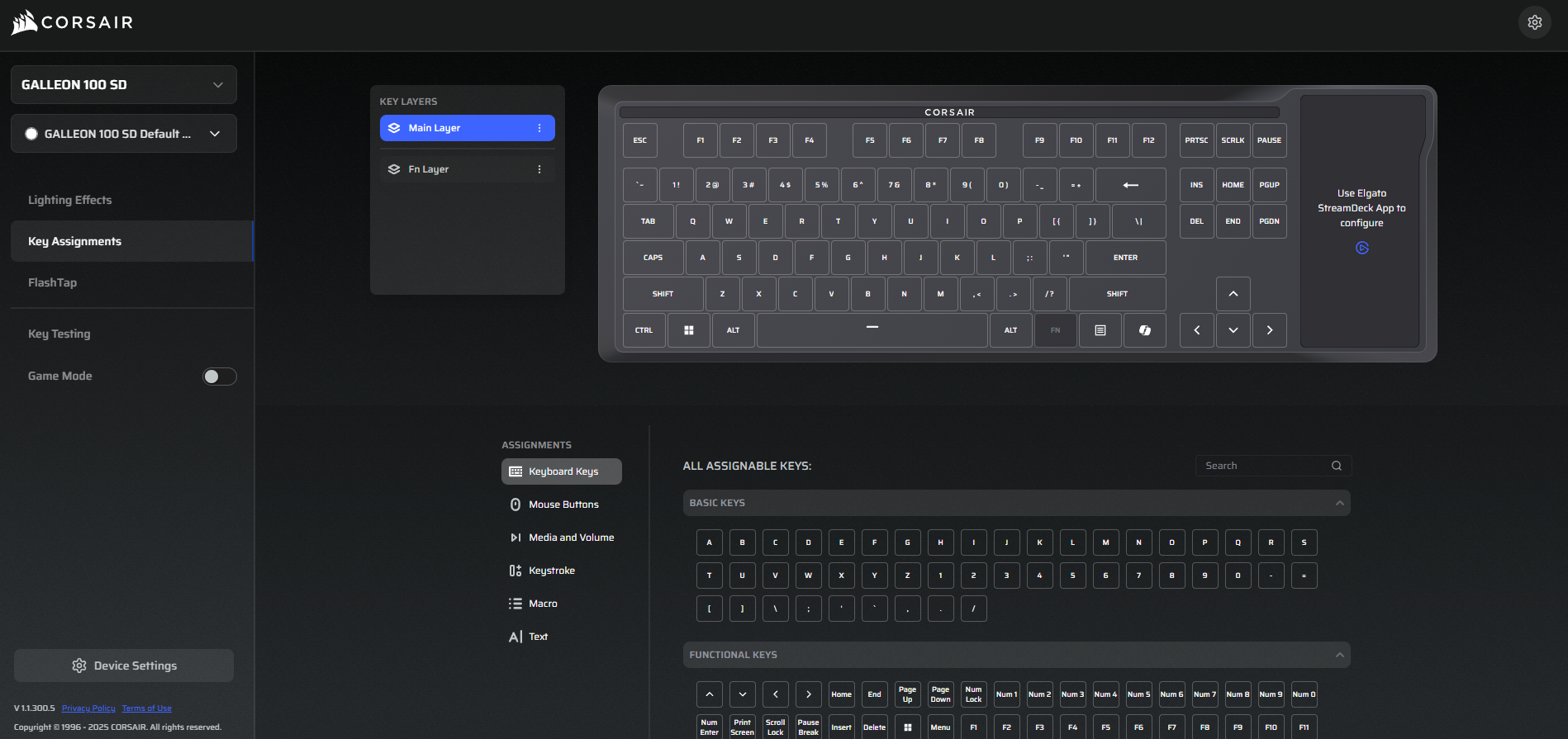Select the down arrow key on keyboard diagram
This screenshot has width=1568, height=739.
(x=1233, y=330)
